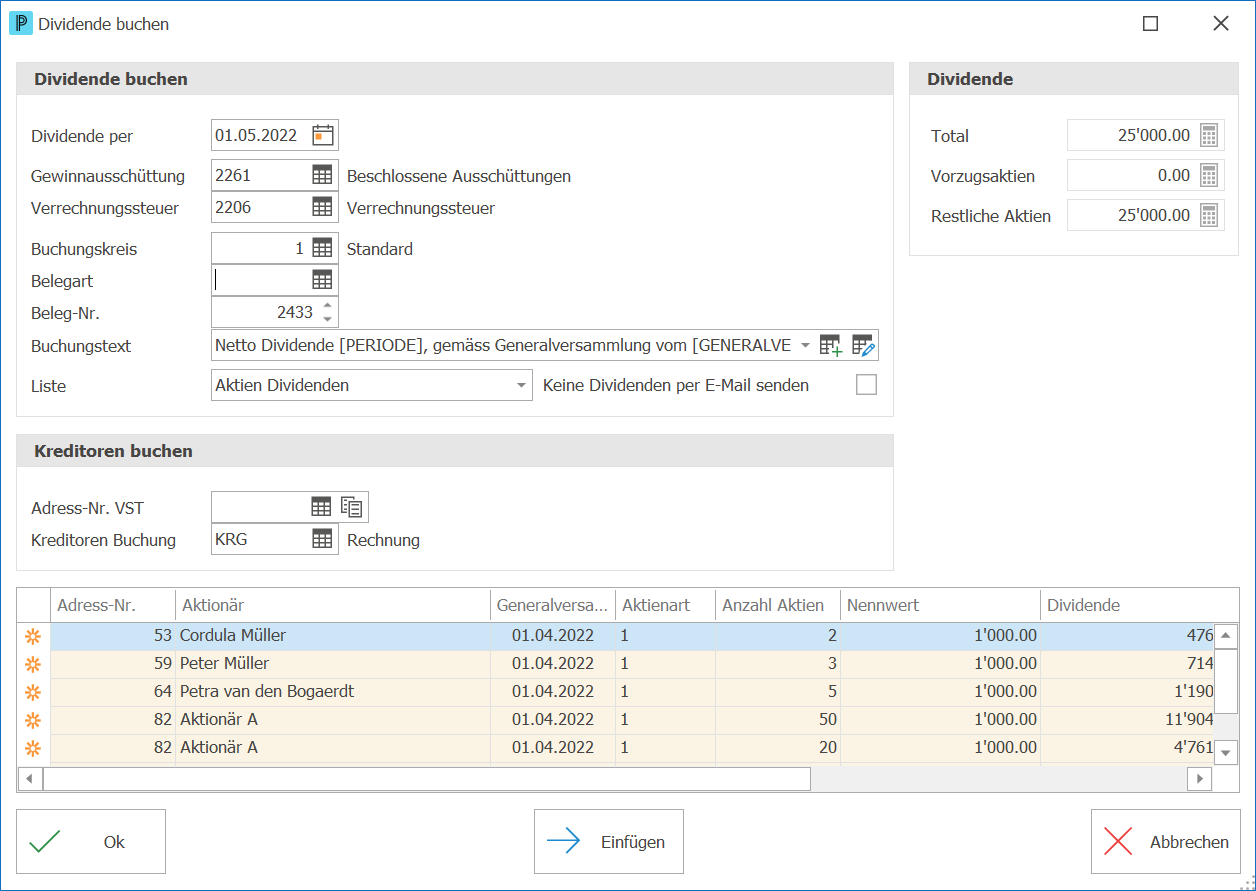Click the Adress-Nr. VST input field
The image size is (1256, 891).
click(x=260, y=507)
